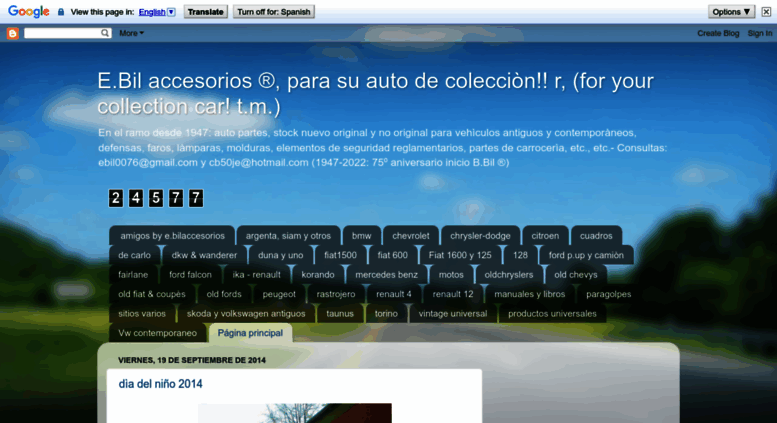
Task: Select the Página principal tab
Action: point(250,333)
